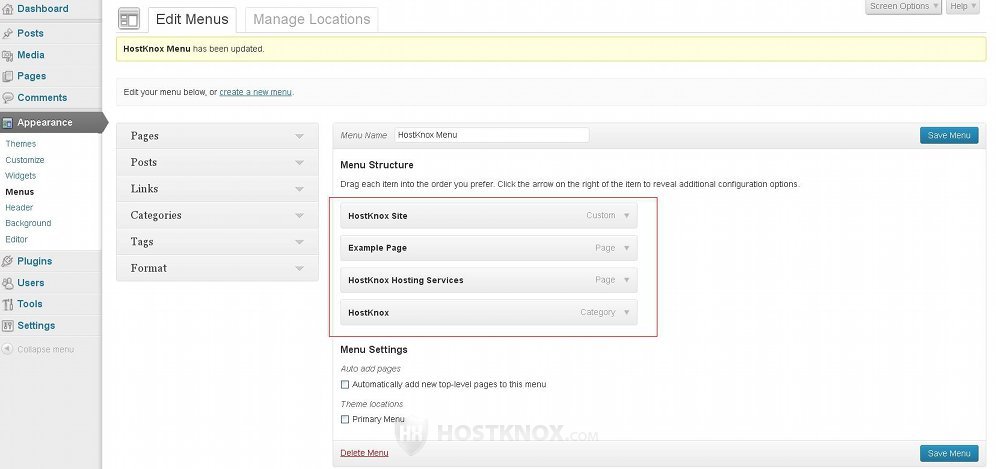Click the menus screen icon beside Edit Menus
Screen dimensions: 996x469
(129, 19)
